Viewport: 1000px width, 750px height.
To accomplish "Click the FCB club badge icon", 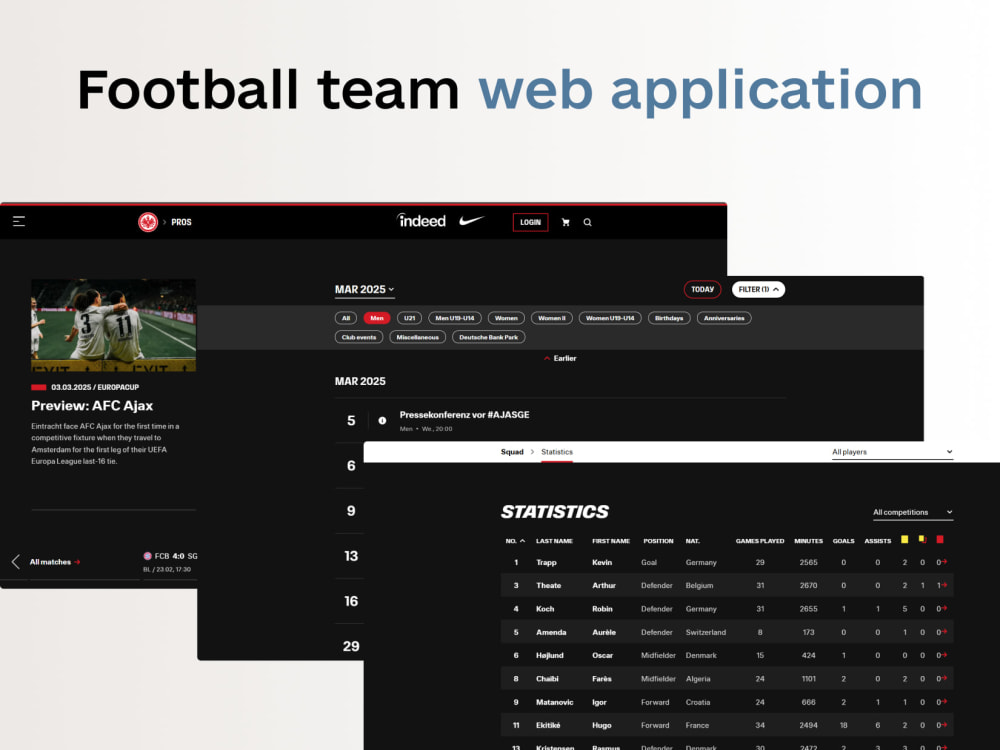I will pos(147,556).
